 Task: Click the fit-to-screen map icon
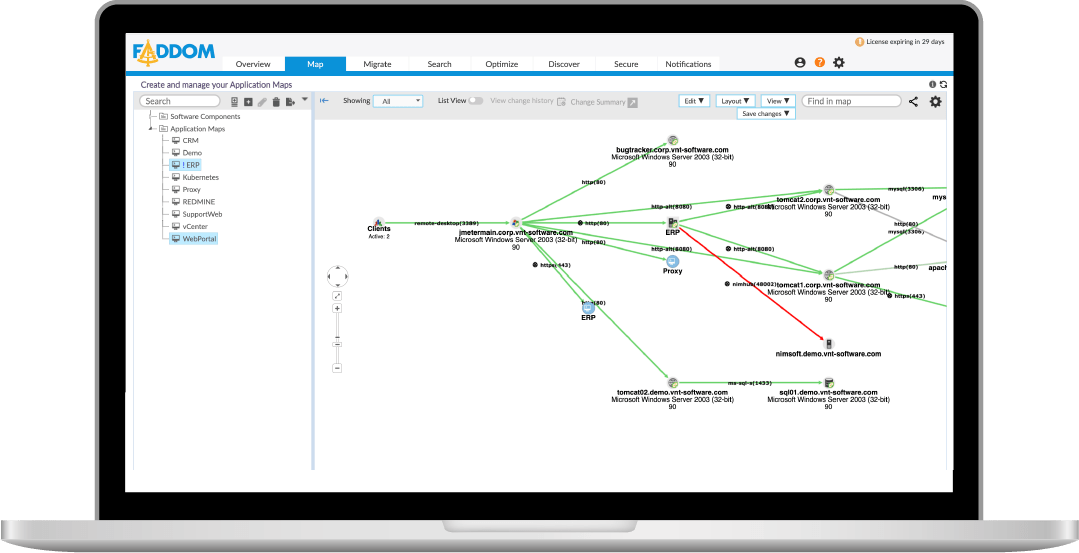point(337,296)
